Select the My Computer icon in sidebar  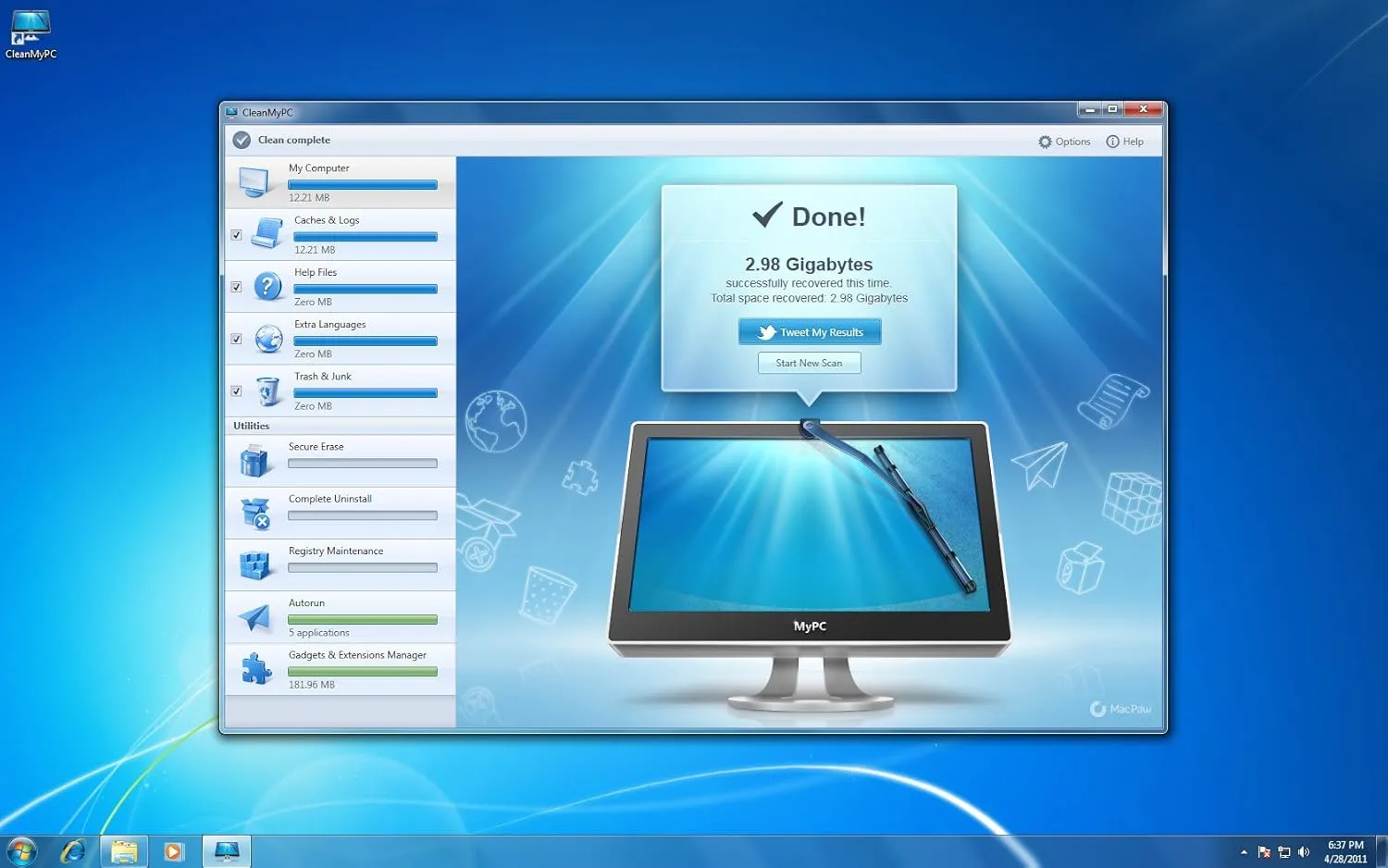pyautogui.click(x=255, y=182)
